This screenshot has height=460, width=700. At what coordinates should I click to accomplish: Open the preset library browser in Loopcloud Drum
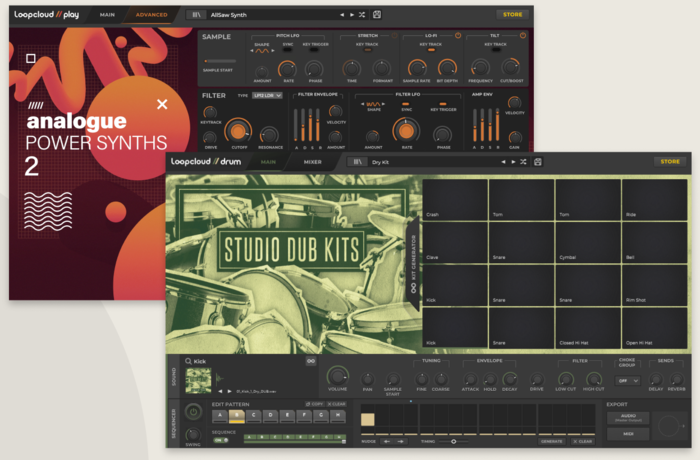(x=355, y=161)
